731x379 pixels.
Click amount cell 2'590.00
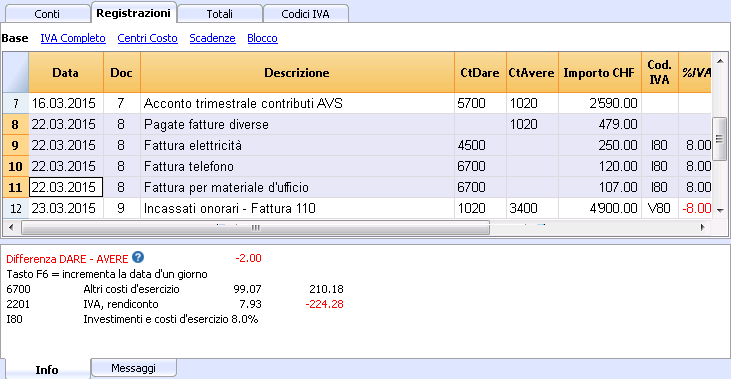click(x=600, y=103)
